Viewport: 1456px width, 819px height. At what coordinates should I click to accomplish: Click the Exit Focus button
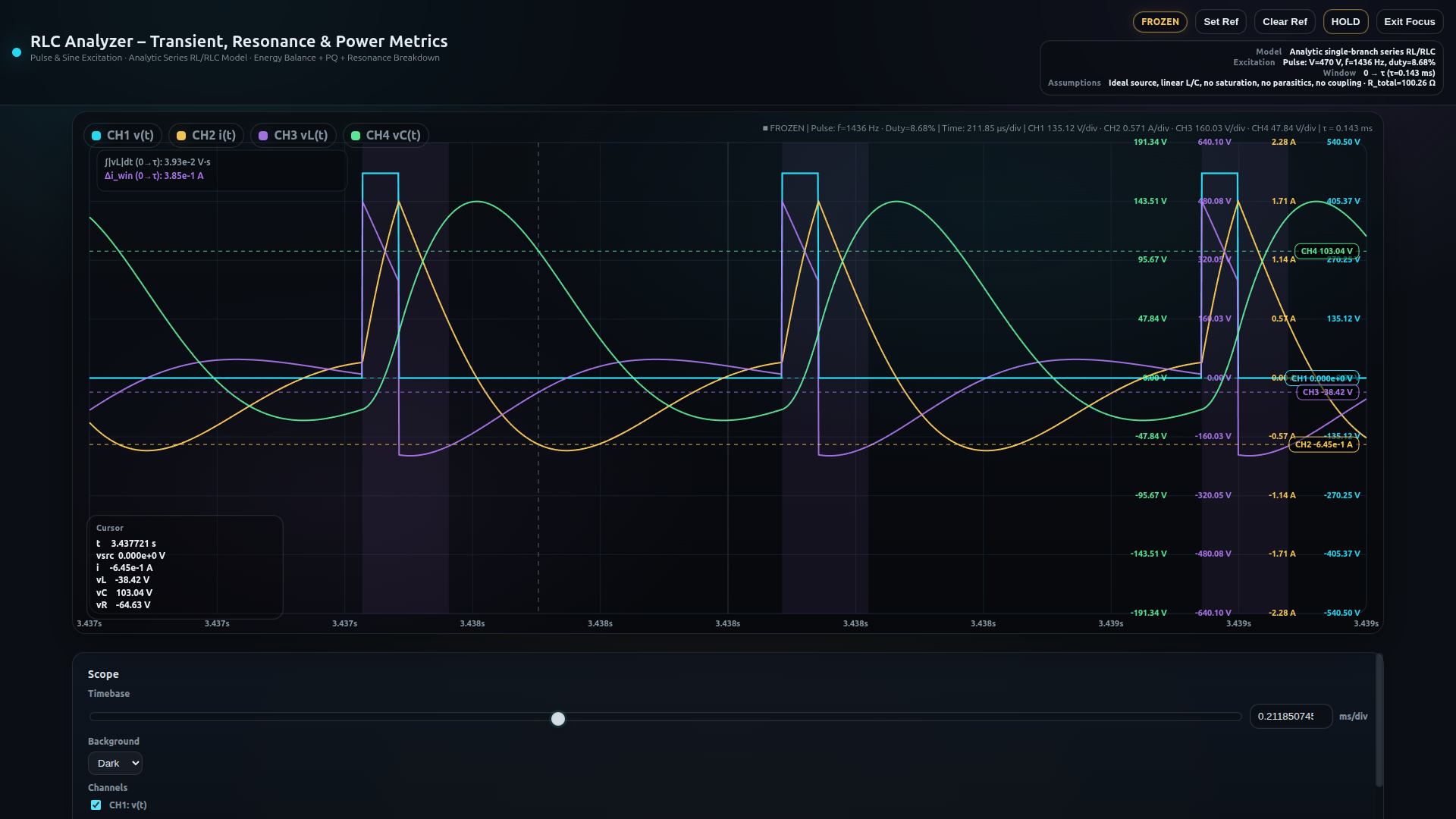[x=1409, y=22]
